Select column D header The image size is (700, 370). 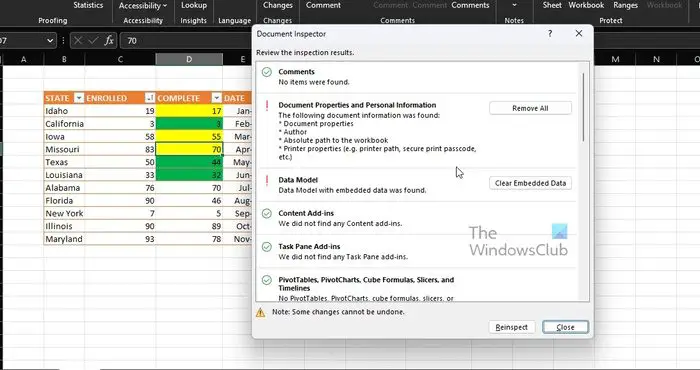[189, 59]
